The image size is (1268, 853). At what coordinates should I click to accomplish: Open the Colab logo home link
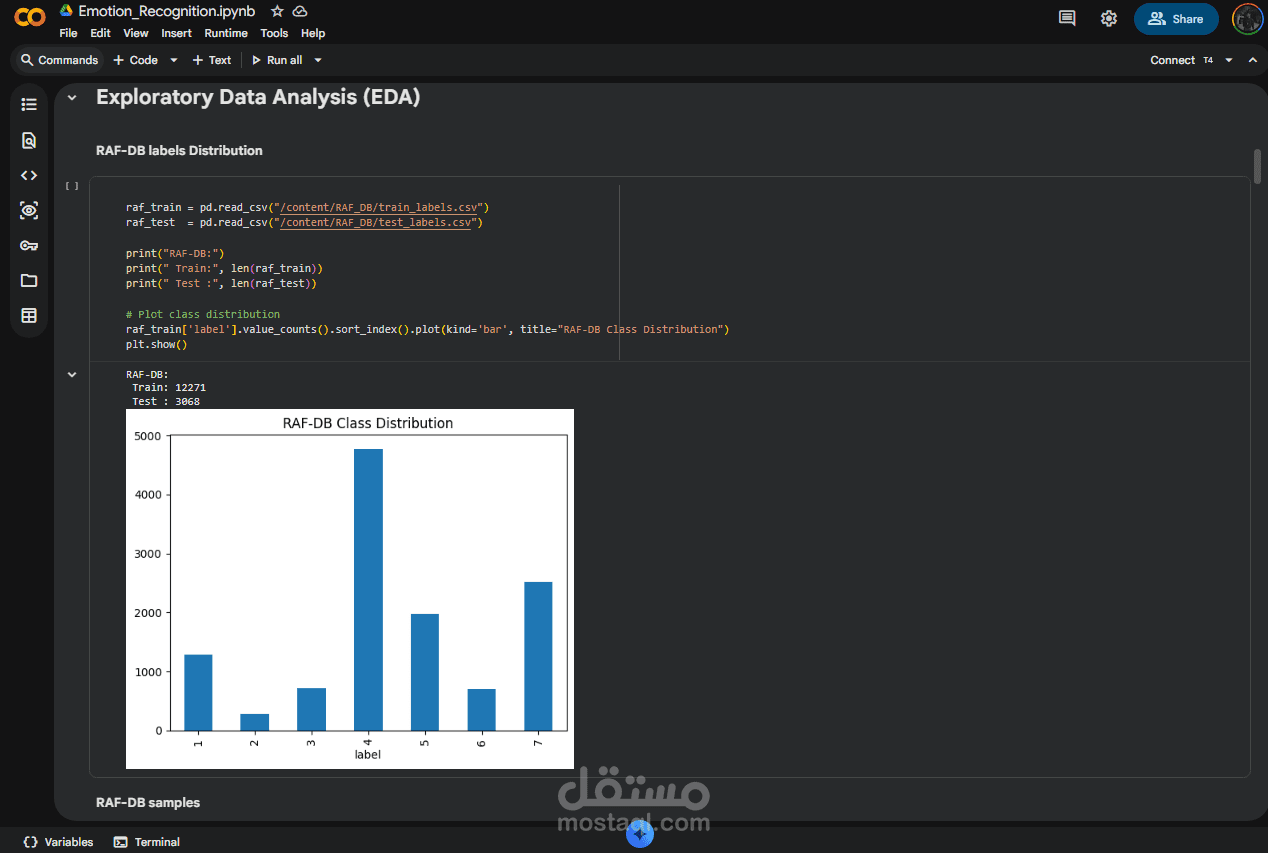[30, 18]
